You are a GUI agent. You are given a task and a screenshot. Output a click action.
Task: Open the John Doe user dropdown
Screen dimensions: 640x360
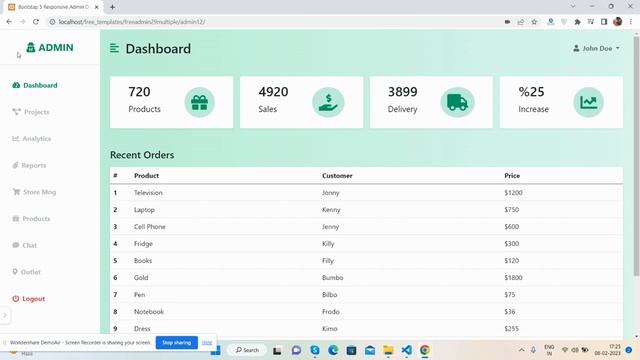coord(596,48)
